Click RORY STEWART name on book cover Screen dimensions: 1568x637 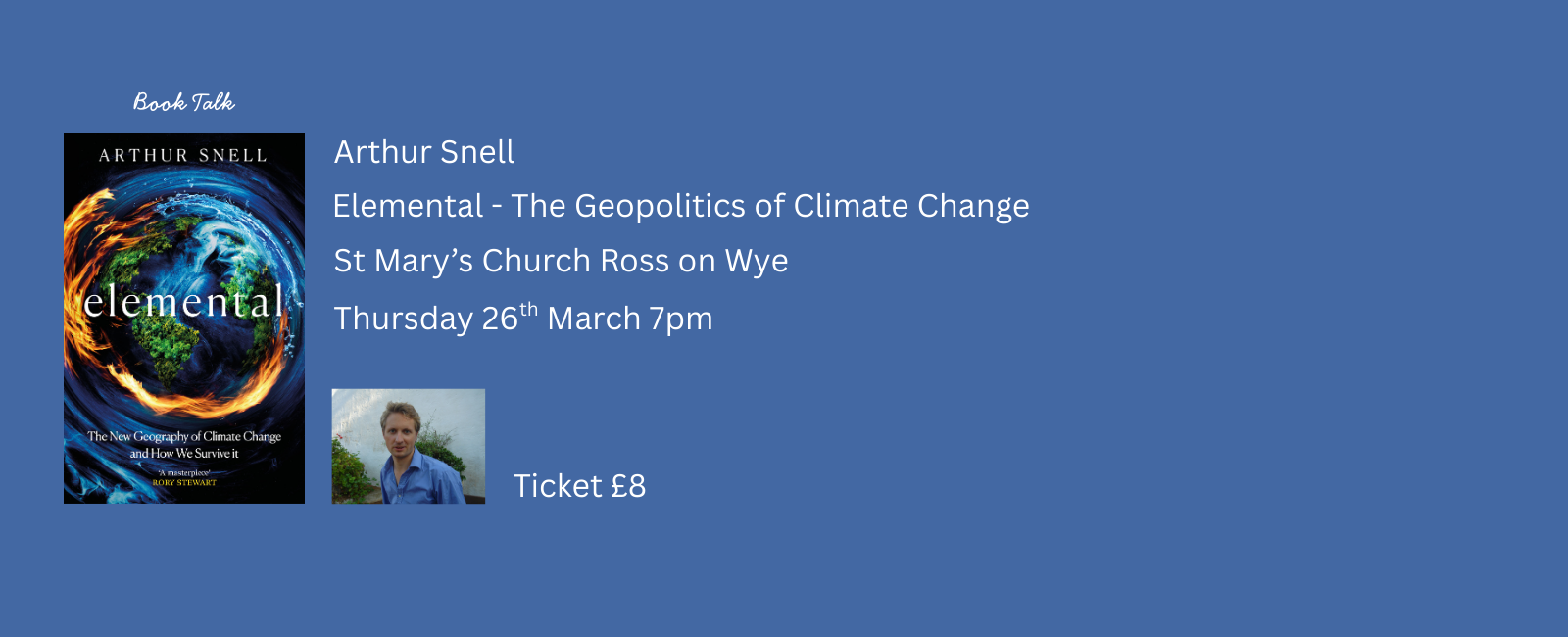pyautogui.click(x=184, y=482)
